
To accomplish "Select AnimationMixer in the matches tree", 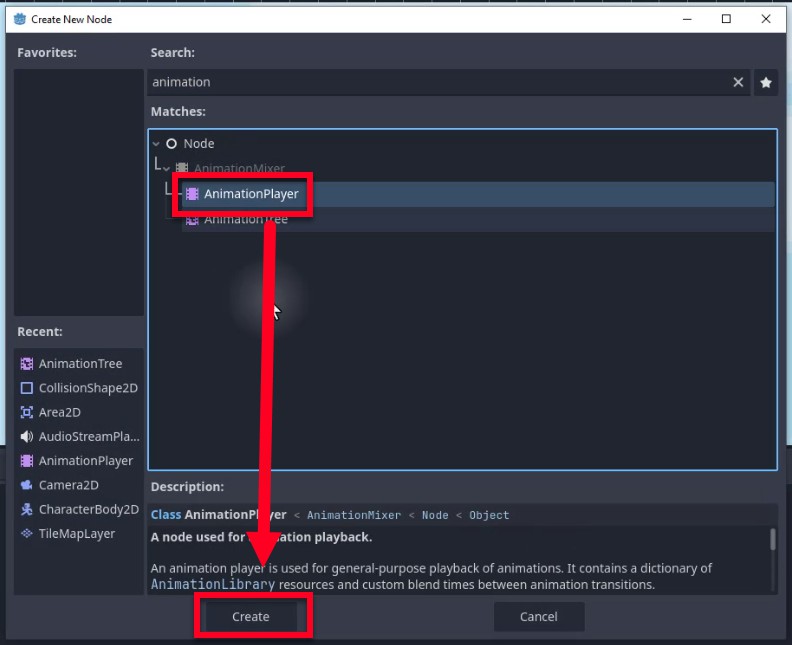I will 239,168.
